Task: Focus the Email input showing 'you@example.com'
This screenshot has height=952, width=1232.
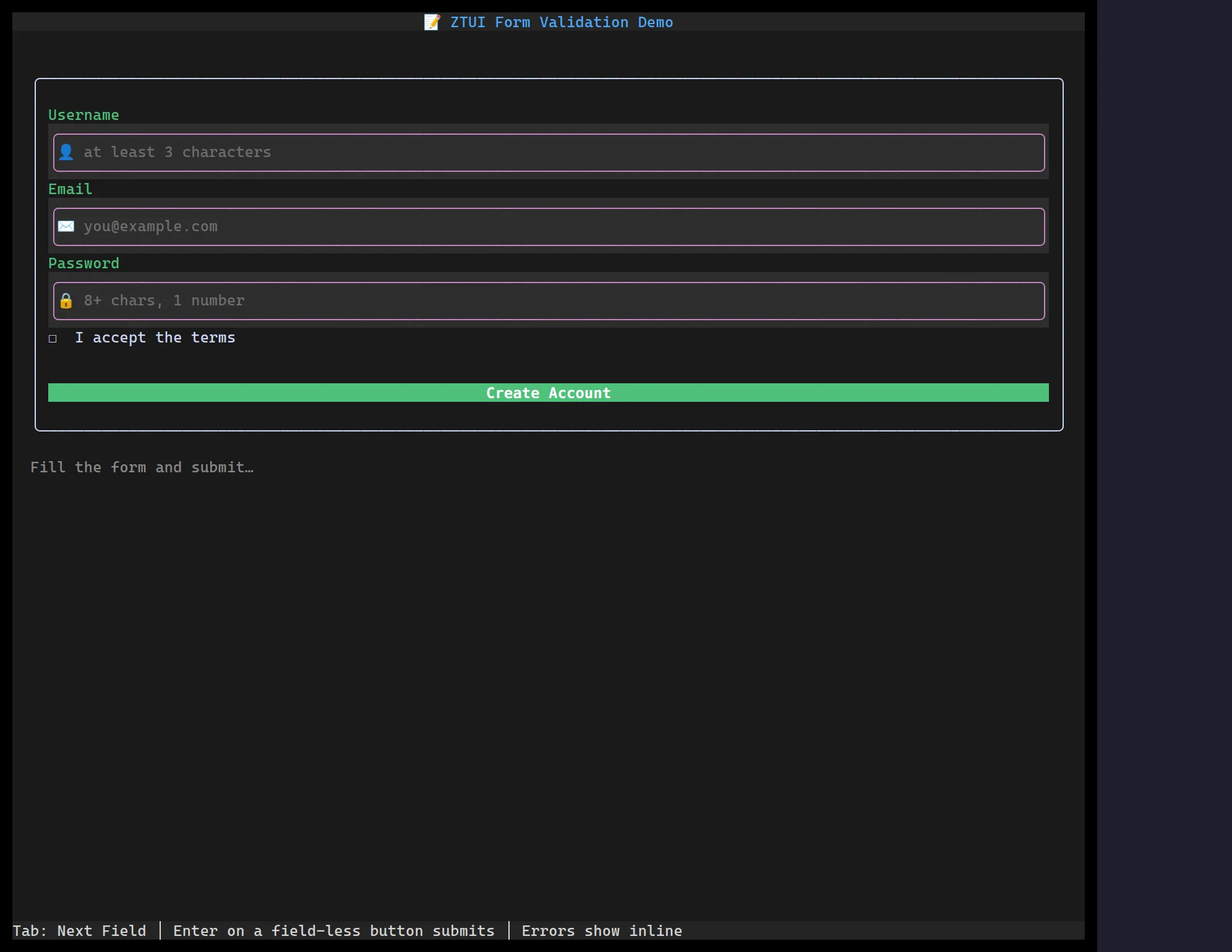Action: click(x=549, y=227)
